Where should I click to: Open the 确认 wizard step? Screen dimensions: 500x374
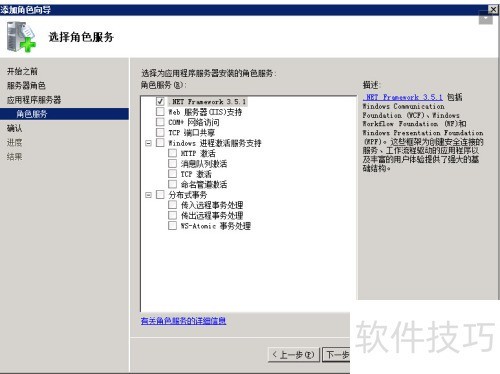(x=14, y=128)
